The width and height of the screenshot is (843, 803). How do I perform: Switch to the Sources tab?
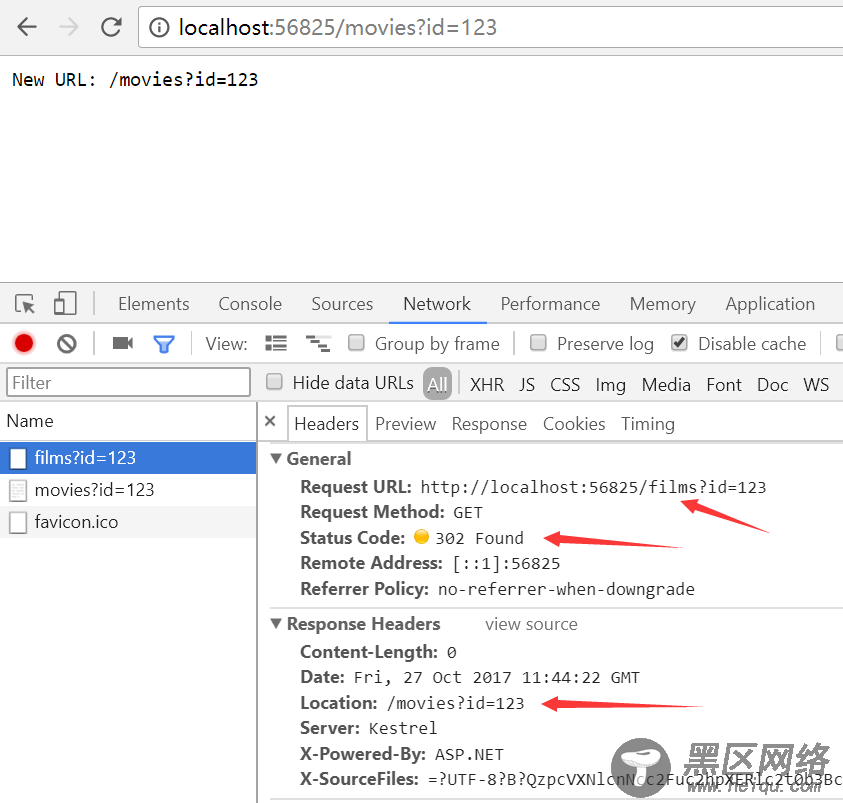coord(342,304)
